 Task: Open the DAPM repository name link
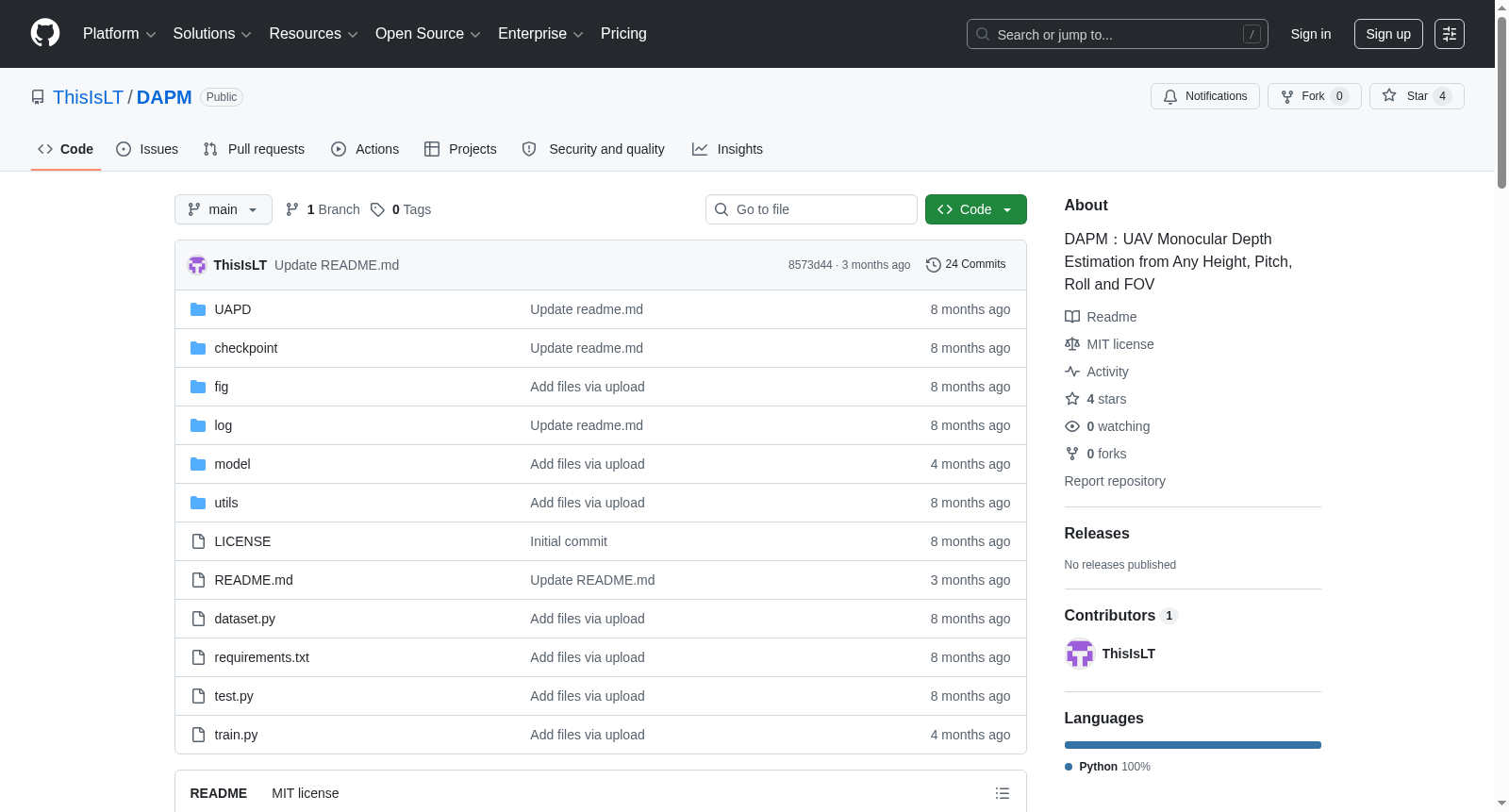[x=164, y=97]
